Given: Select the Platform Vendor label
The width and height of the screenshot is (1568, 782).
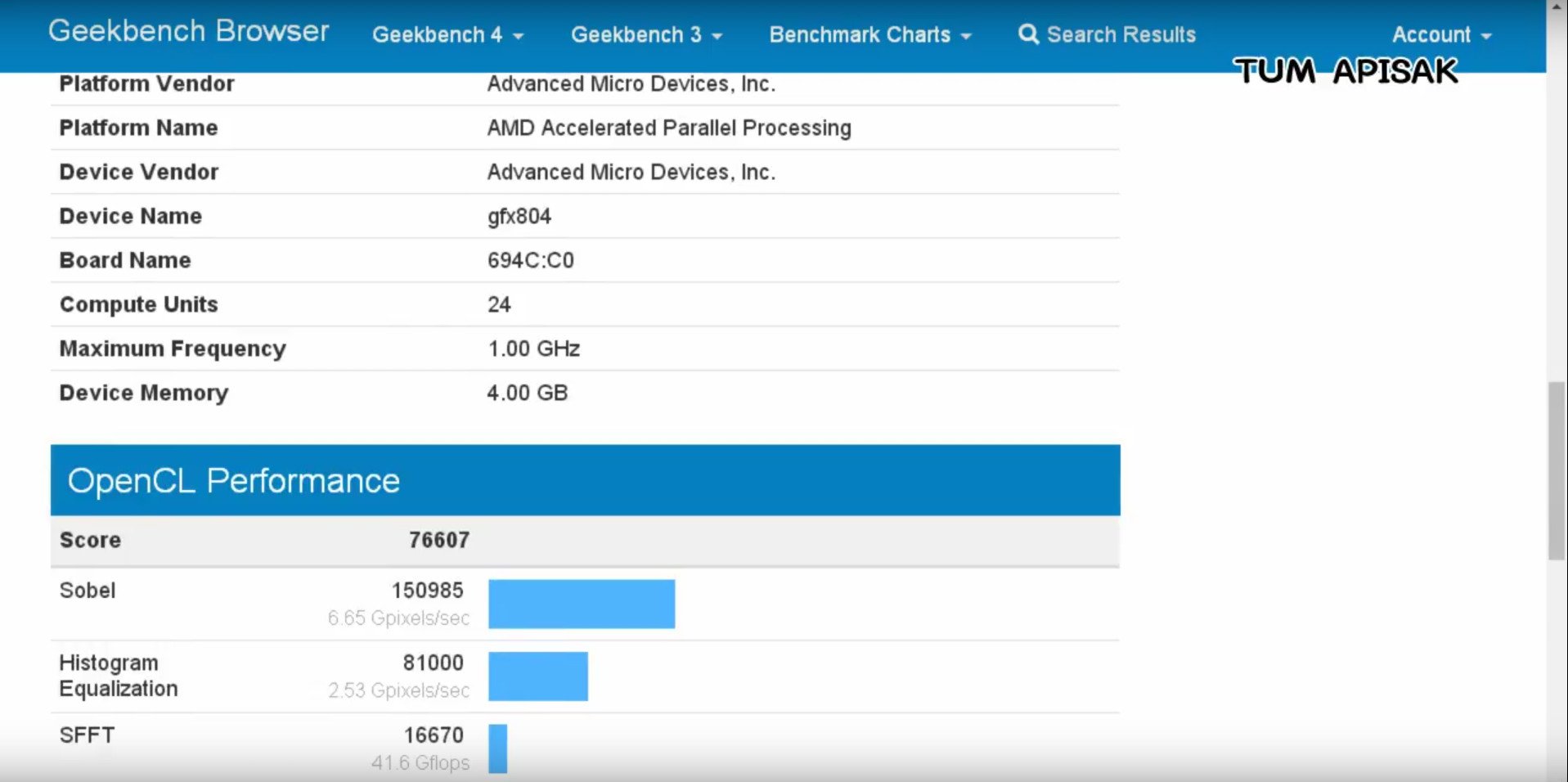Looking at the screenshot, I should tap(146, 83).
